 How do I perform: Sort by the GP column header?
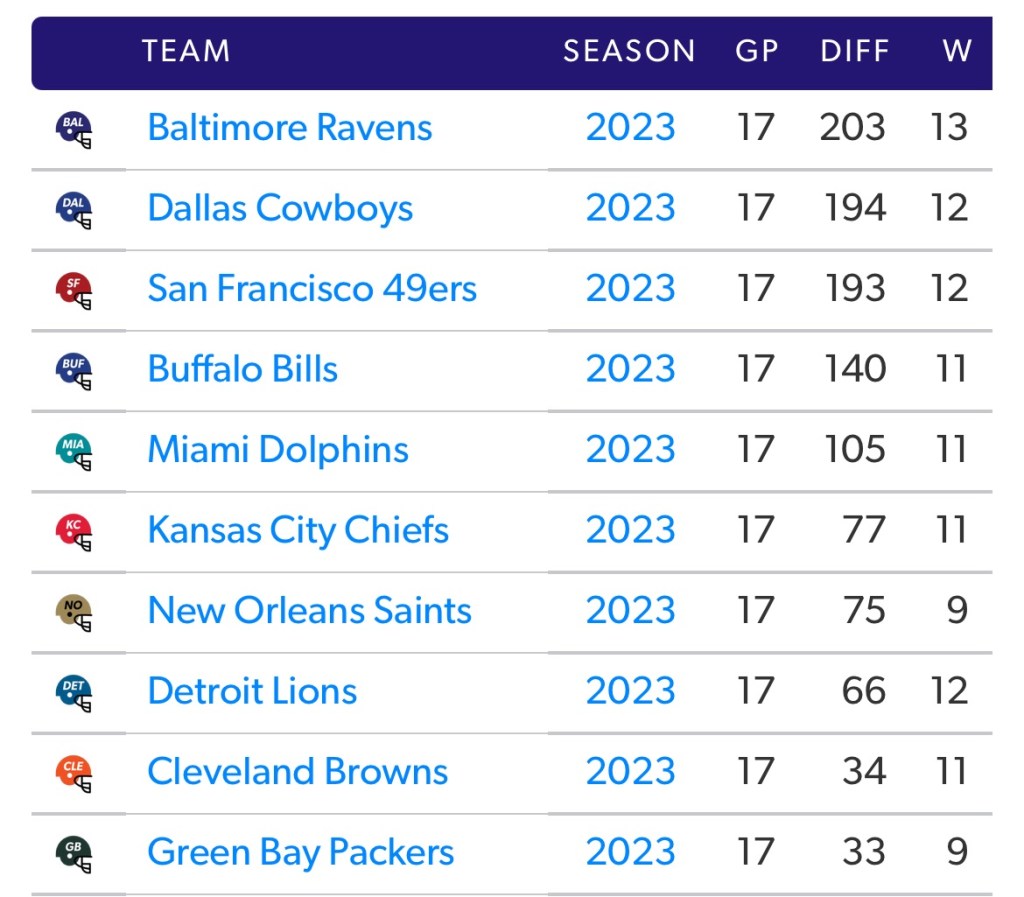[x=756, y=51]
